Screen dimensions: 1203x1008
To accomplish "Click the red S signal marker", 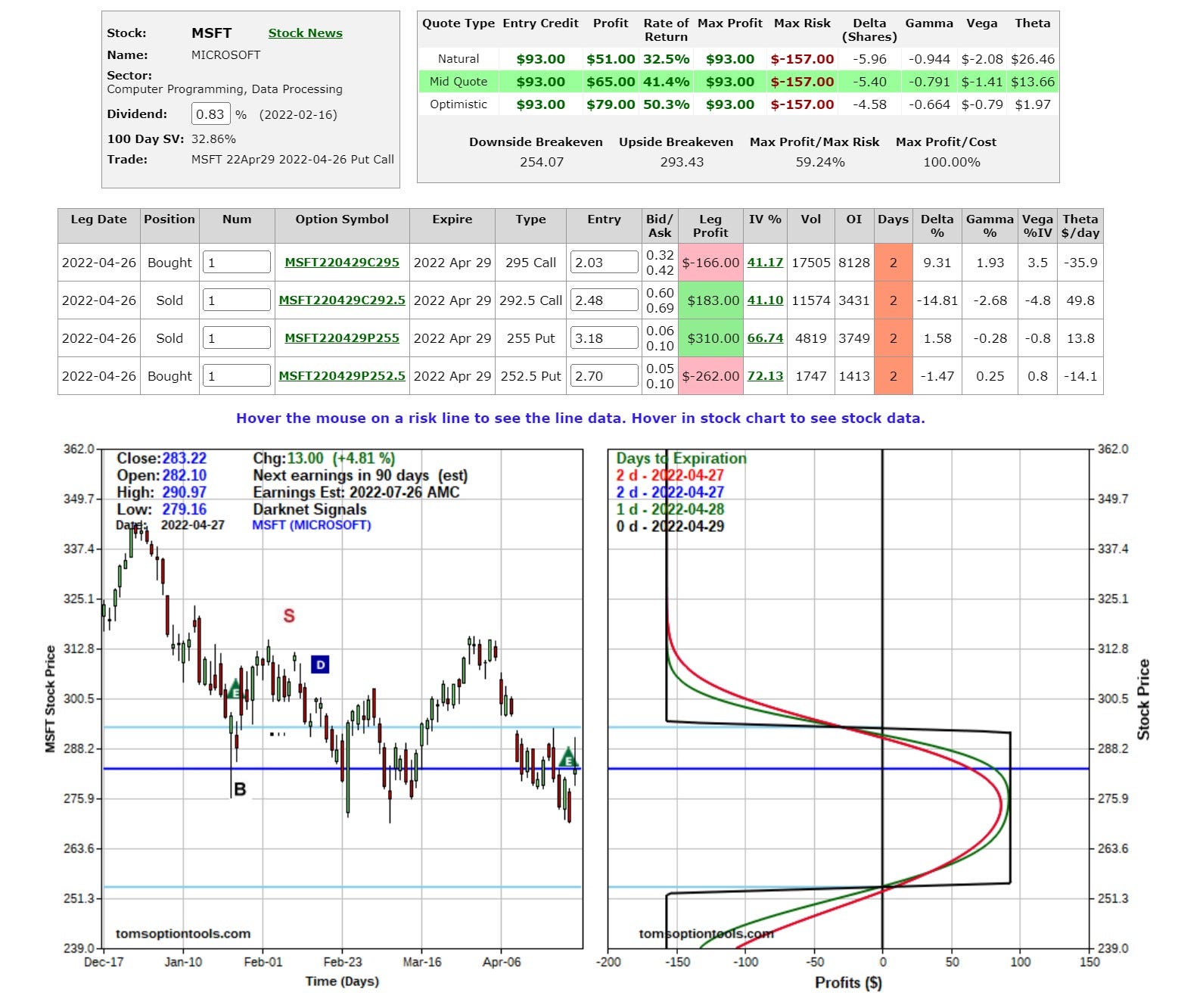I will click(289, 616).
